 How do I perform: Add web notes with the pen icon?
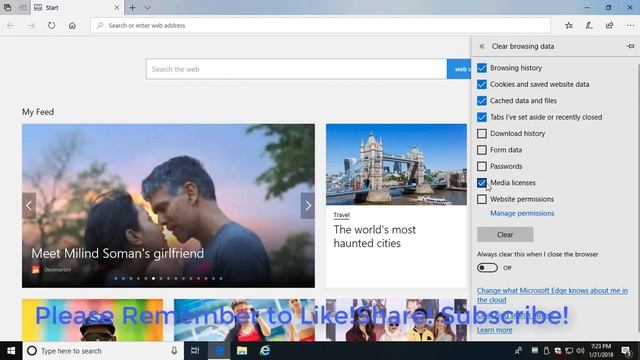[589, 25]
